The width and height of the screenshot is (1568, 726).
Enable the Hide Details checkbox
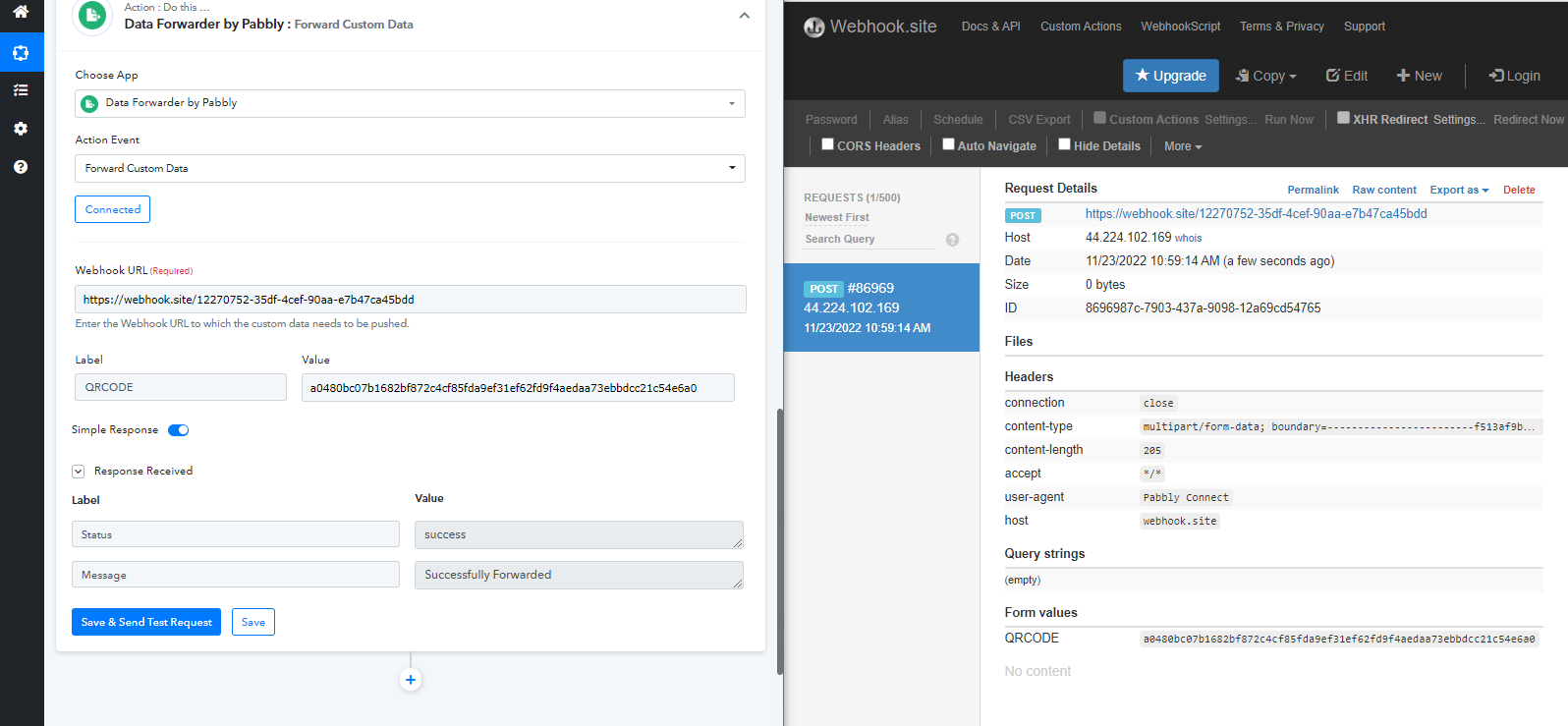(x=1064, y=144)
